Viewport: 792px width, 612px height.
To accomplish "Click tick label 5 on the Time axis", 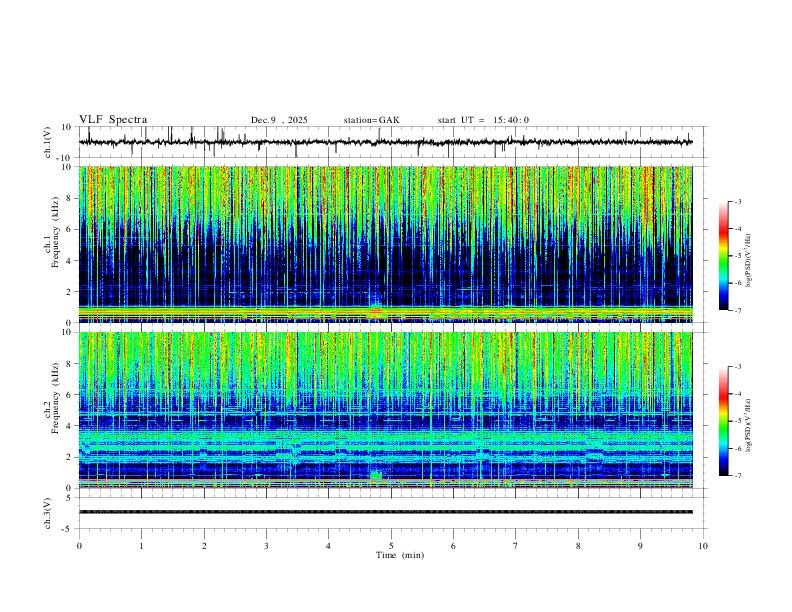I will coord(391,546).
